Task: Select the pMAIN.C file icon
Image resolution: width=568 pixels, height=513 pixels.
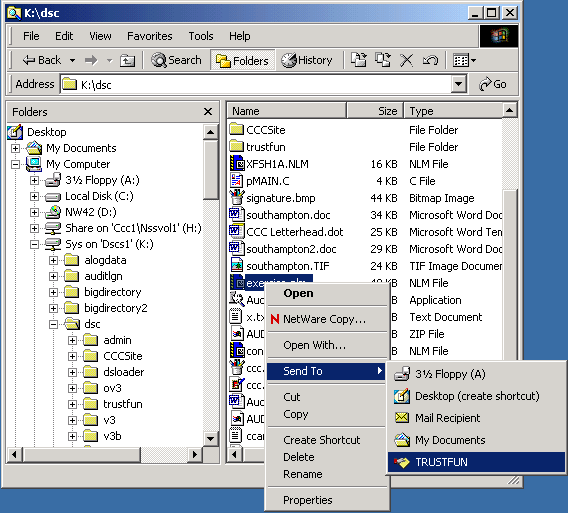Action: 237,180
